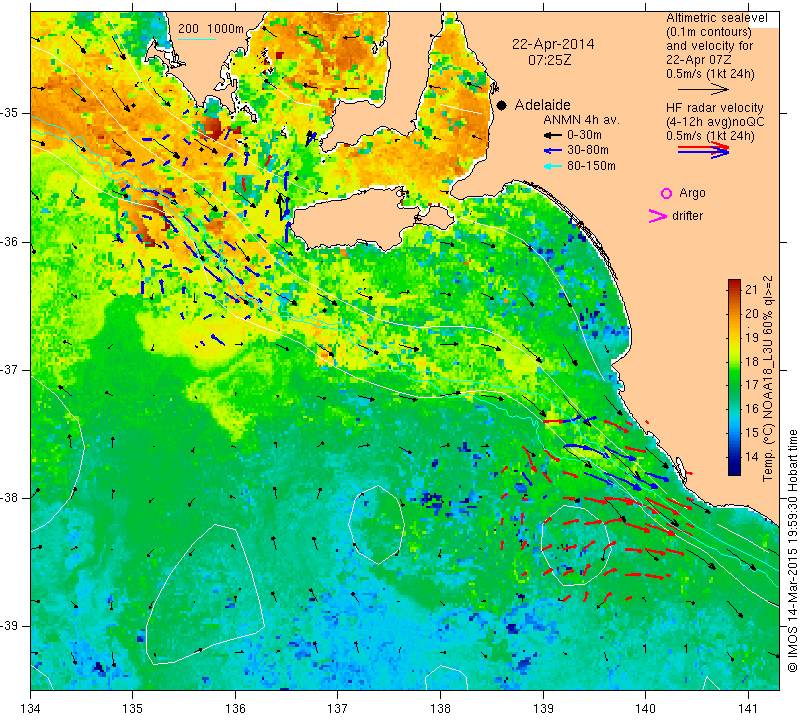Click the dark blue bottom of temperature colorbar
This screenshot has width=800, height=720.
[x=734, y=470]
